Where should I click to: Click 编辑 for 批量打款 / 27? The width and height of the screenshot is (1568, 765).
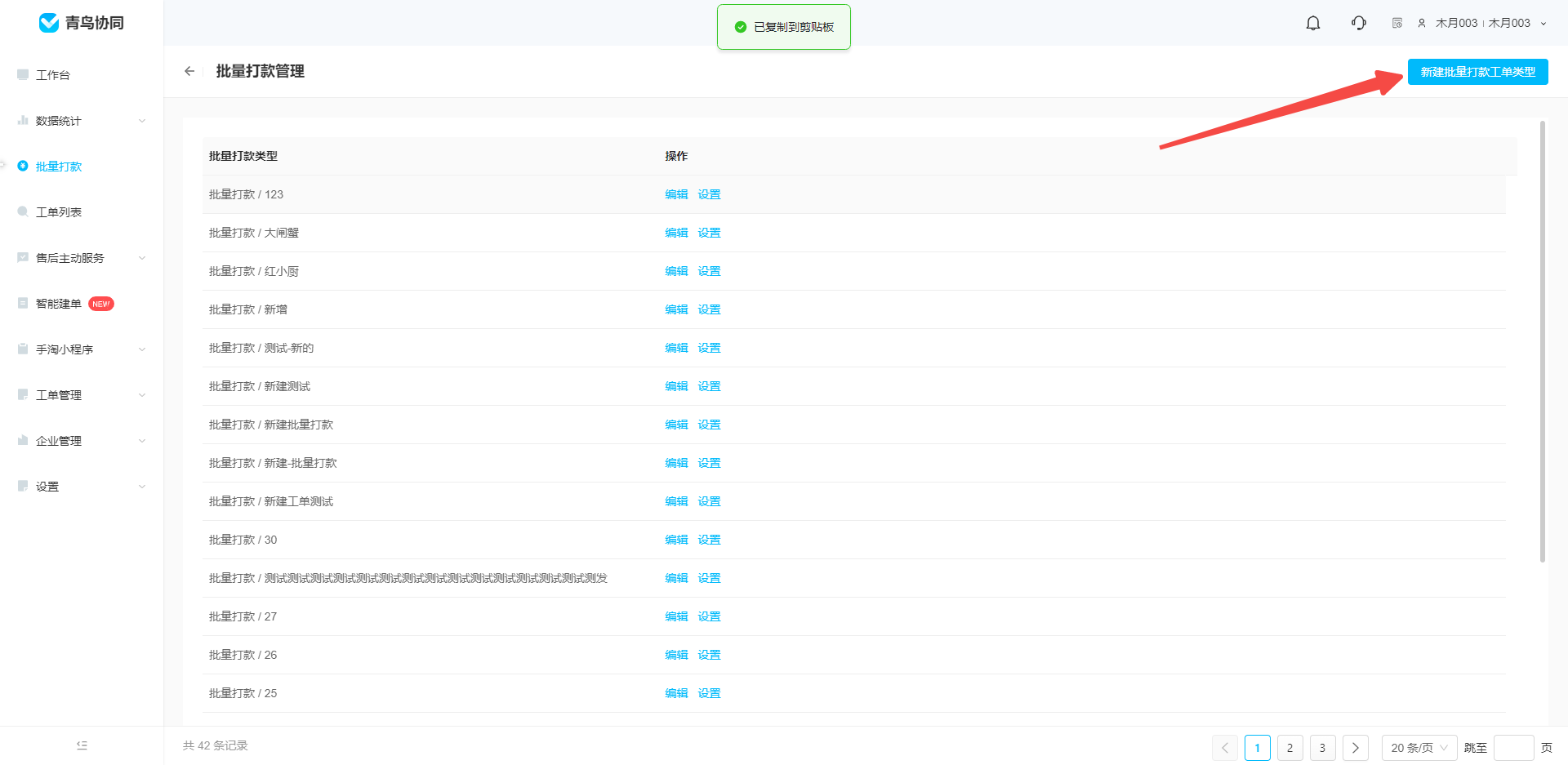tap(676, 616)
